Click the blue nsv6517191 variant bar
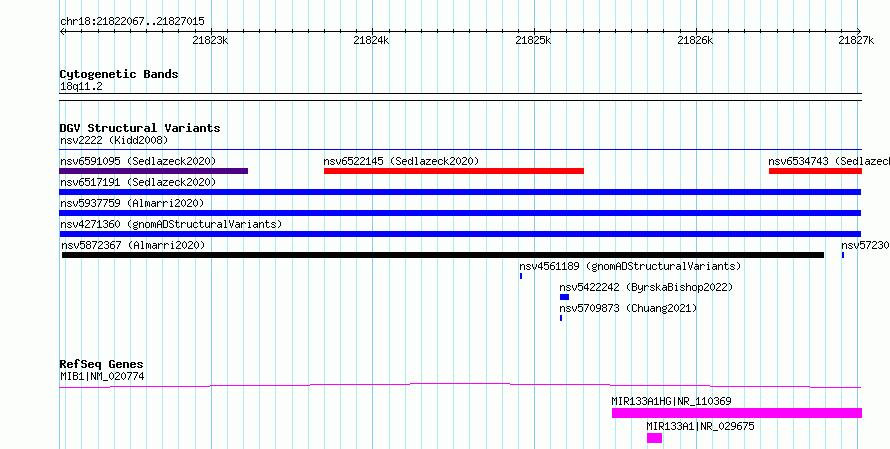The width and height of the screenshot is (890, 449). [x=460, y=192]
